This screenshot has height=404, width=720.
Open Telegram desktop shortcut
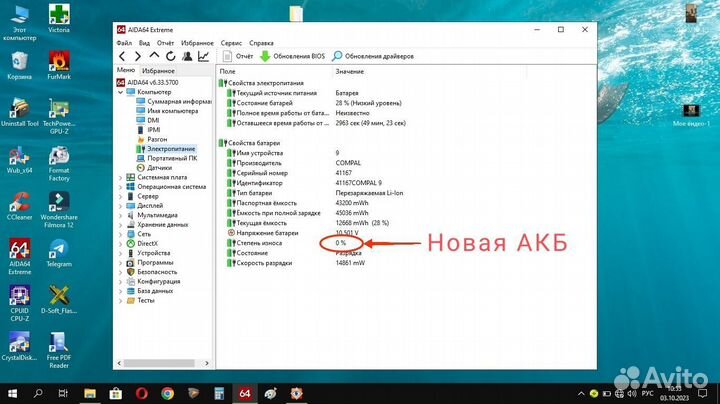pyautogui.click(x=59, y=253)
